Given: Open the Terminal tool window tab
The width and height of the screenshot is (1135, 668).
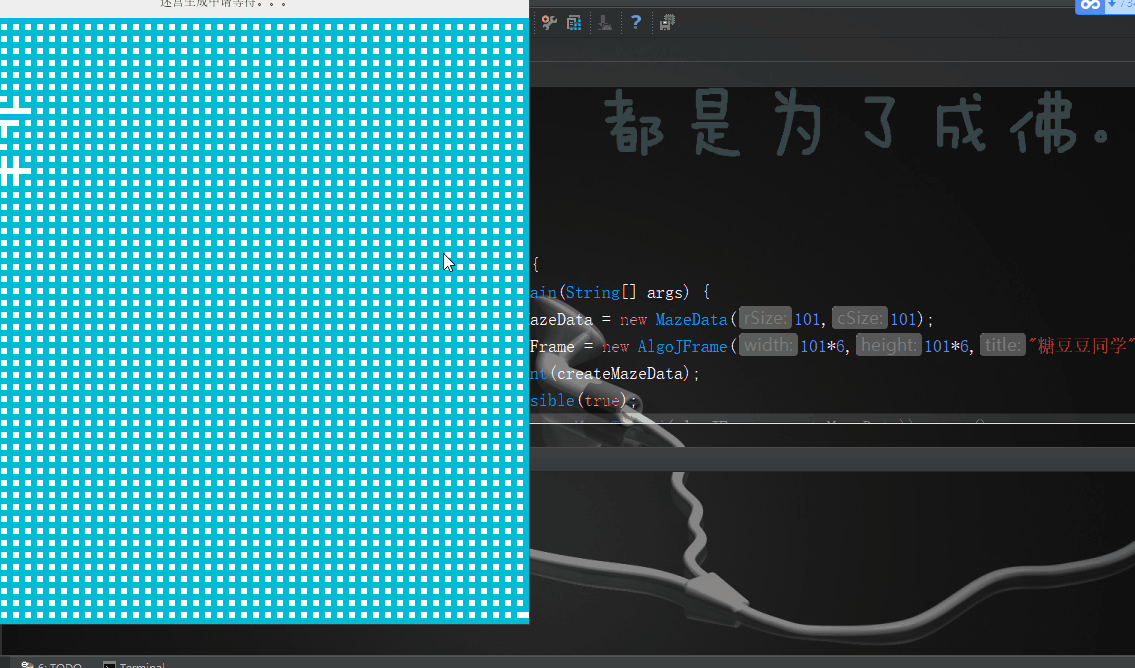Looking at the screenshot, I should point(135,664).
